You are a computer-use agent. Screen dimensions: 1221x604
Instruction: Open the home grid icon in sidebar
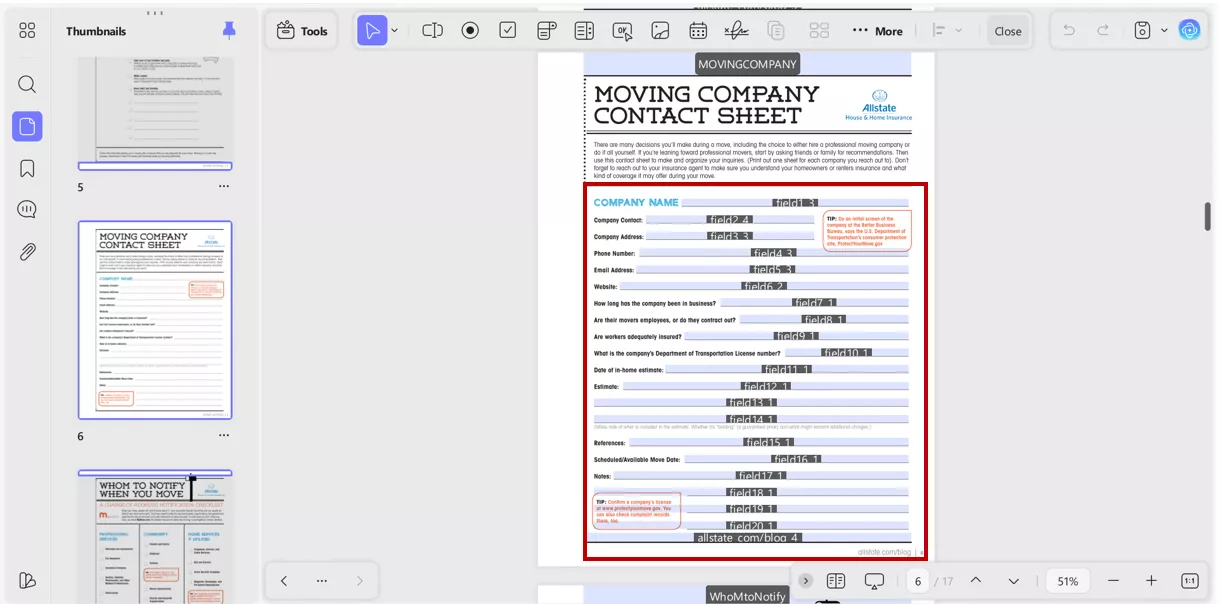(27, 31)
